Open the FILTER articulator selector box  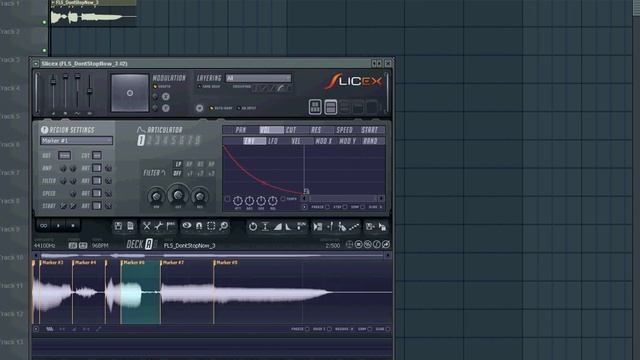coord(97,181)
